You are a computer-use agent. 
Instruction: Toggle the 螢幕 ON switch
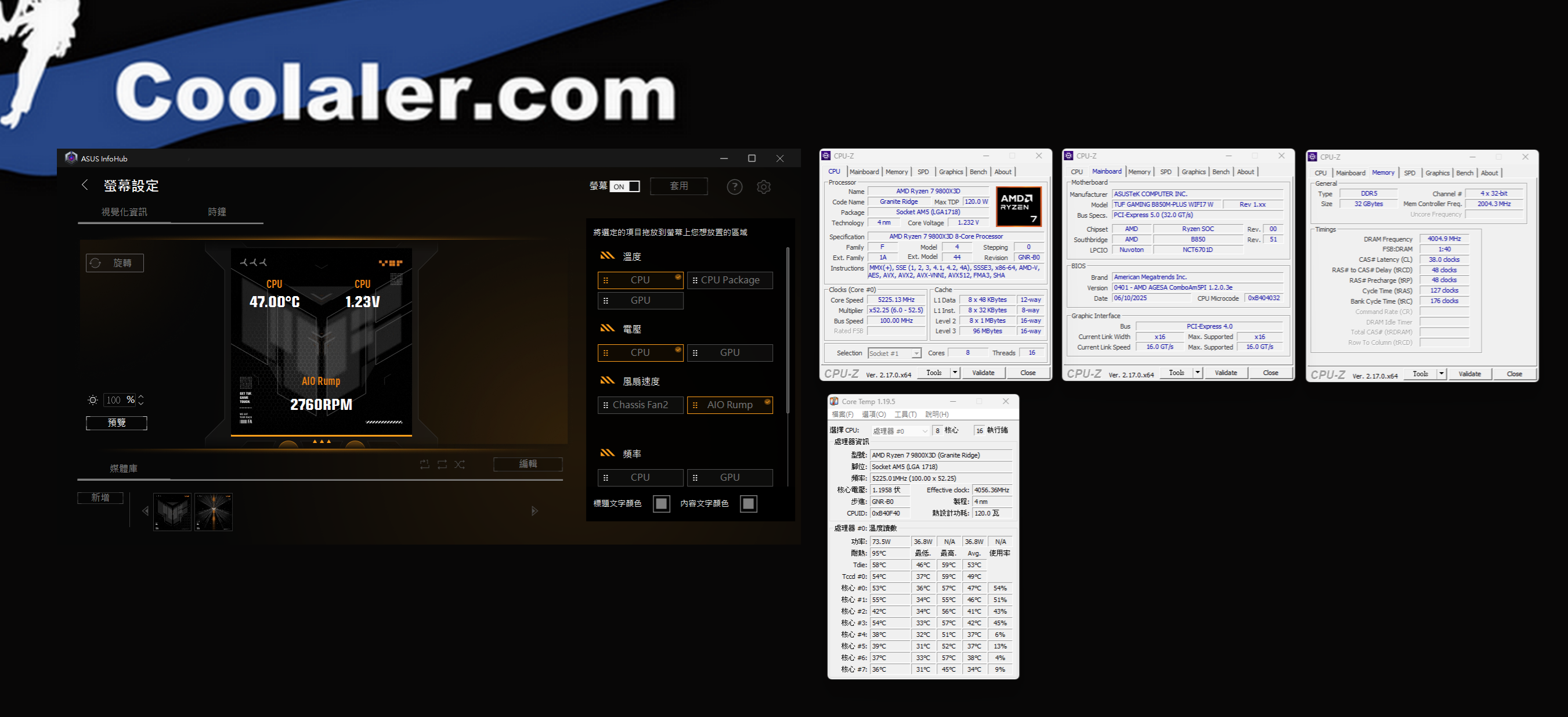coord(625,186)
